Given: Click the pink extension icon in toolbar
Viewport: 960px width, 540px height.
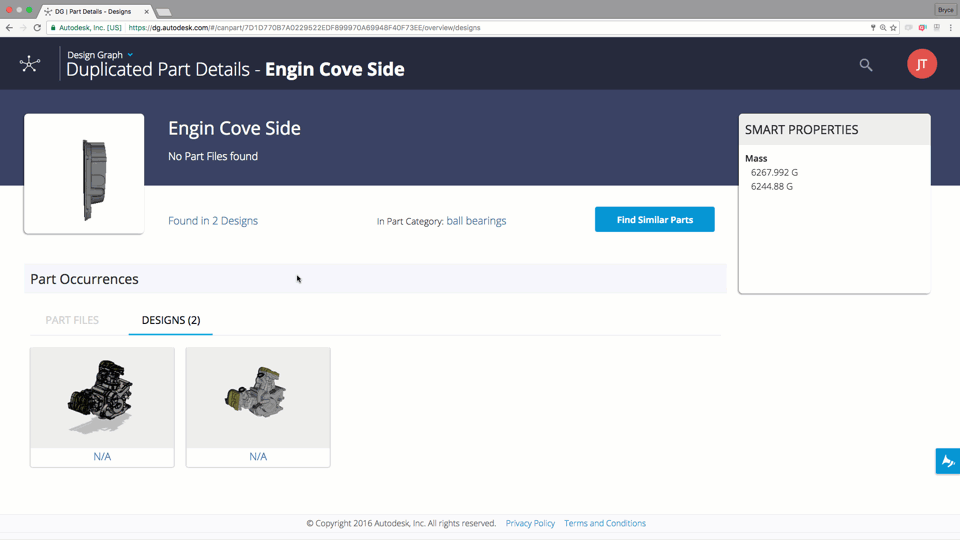Looking at the screenshot, I should (923, 28).
